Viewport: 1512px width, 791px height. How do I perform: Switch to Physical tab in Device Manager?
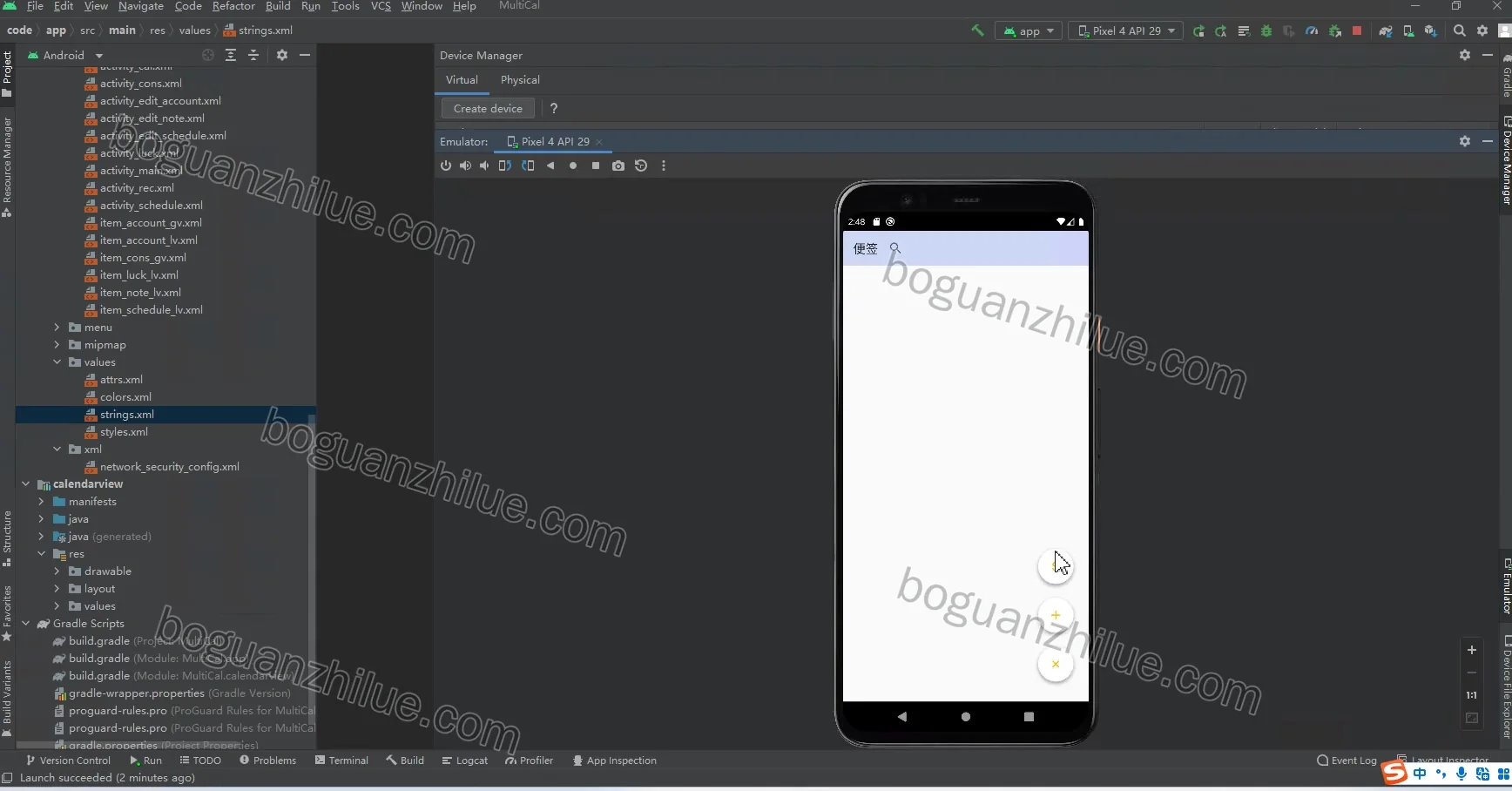pyautogui.click(x=520, y=80)
